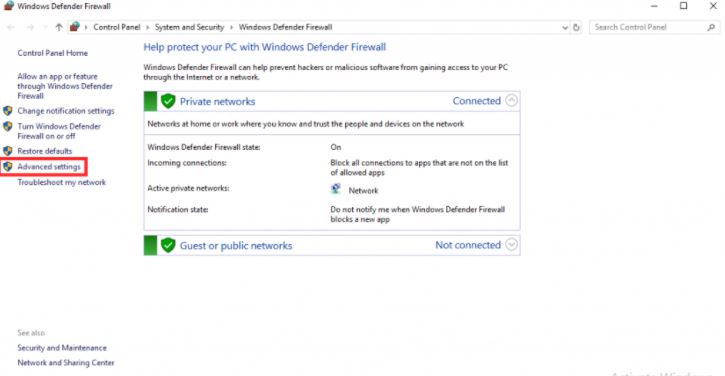Click the shield icon beside Advanced settings

[7, 166]
